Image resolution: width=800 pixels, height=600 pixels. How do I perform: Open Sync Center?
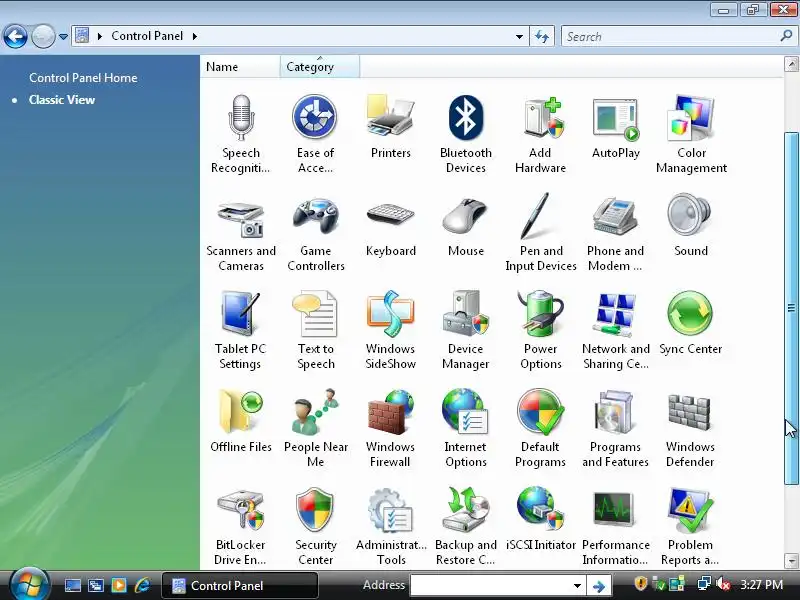(691, 323)
